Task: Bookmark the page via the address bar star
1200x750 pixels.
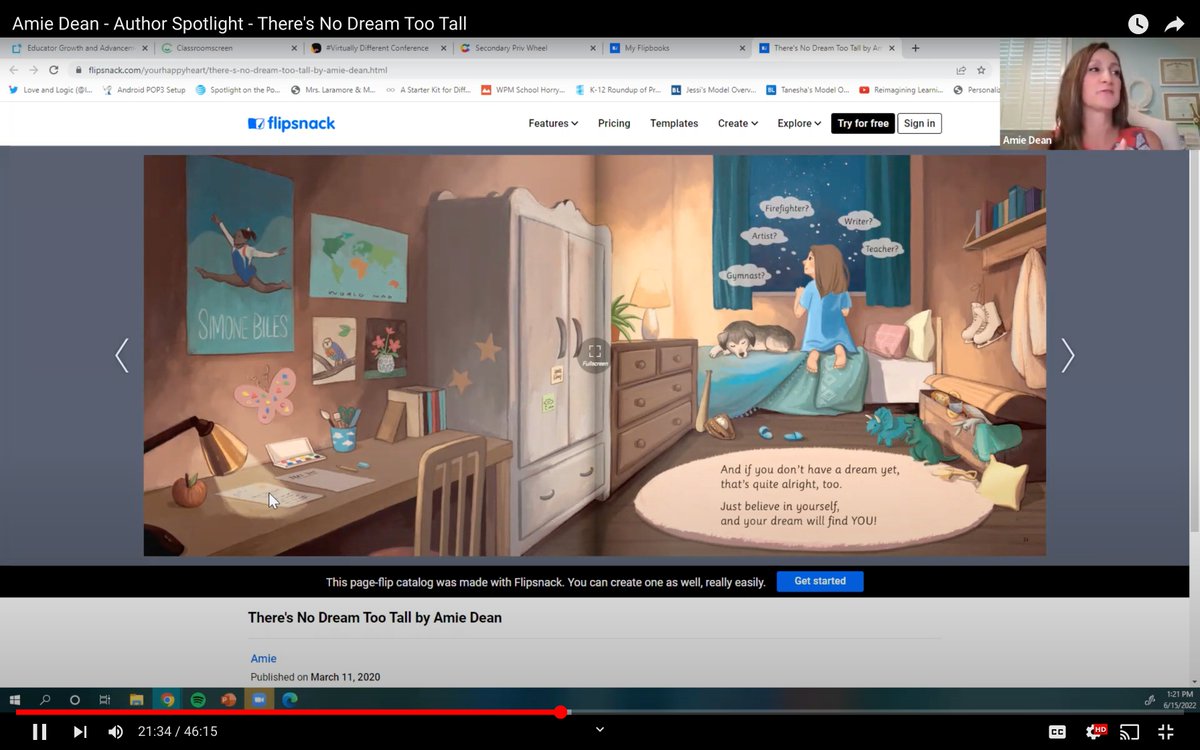Action: (981, 70)
